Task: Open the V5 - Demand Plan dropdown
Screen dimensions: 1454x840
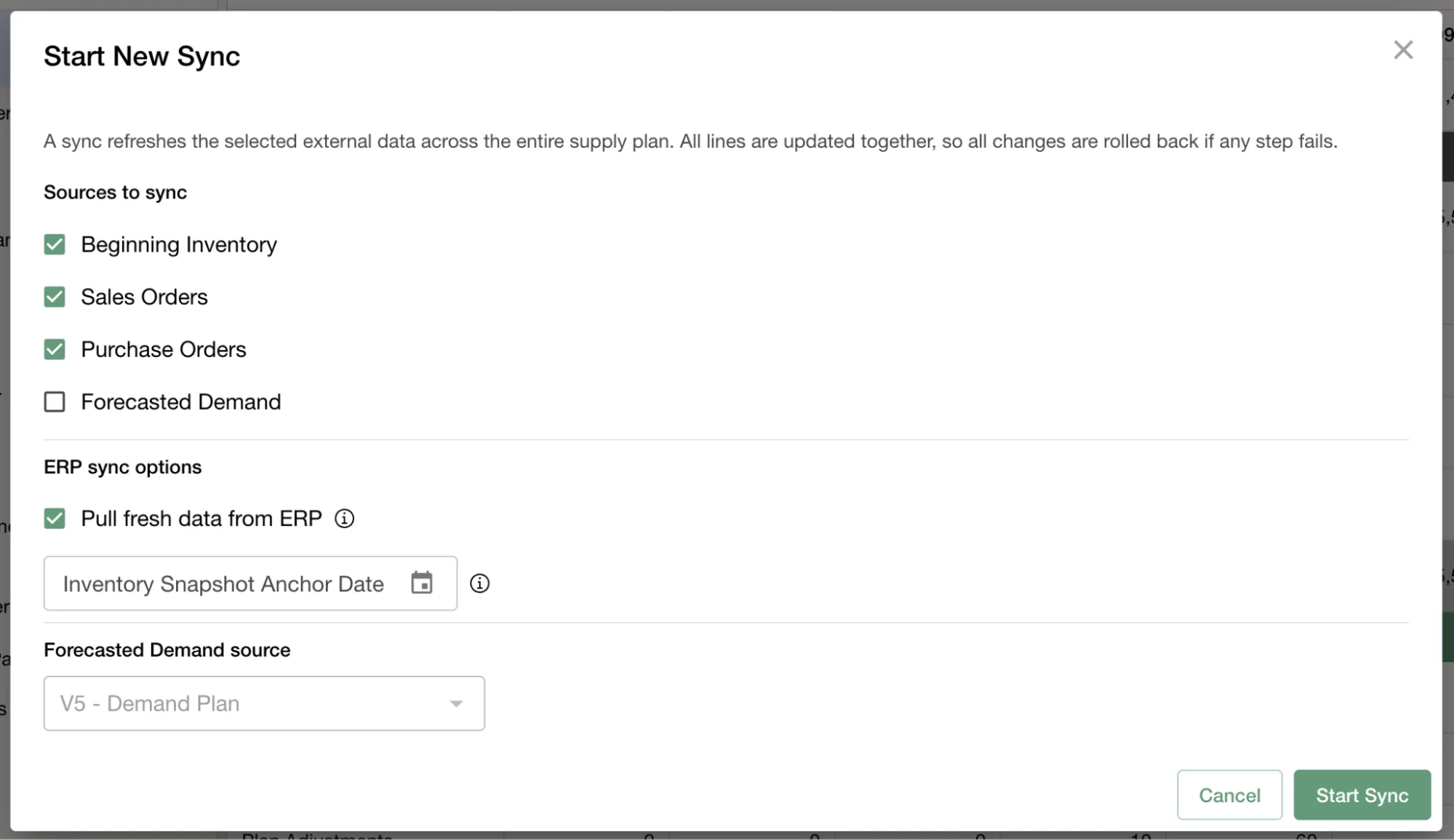Action: (264, 703)
